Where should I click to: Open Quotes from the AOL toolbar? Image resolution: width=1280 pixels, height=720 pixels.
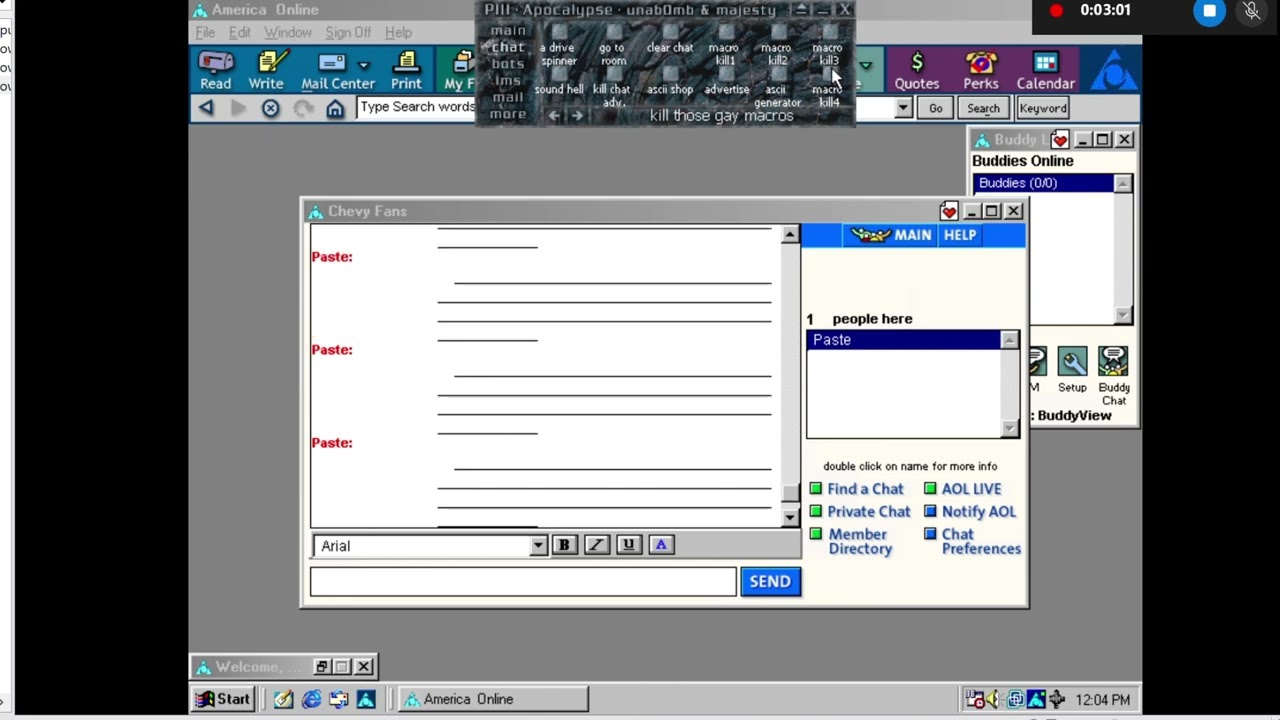(x=916, y=70)
